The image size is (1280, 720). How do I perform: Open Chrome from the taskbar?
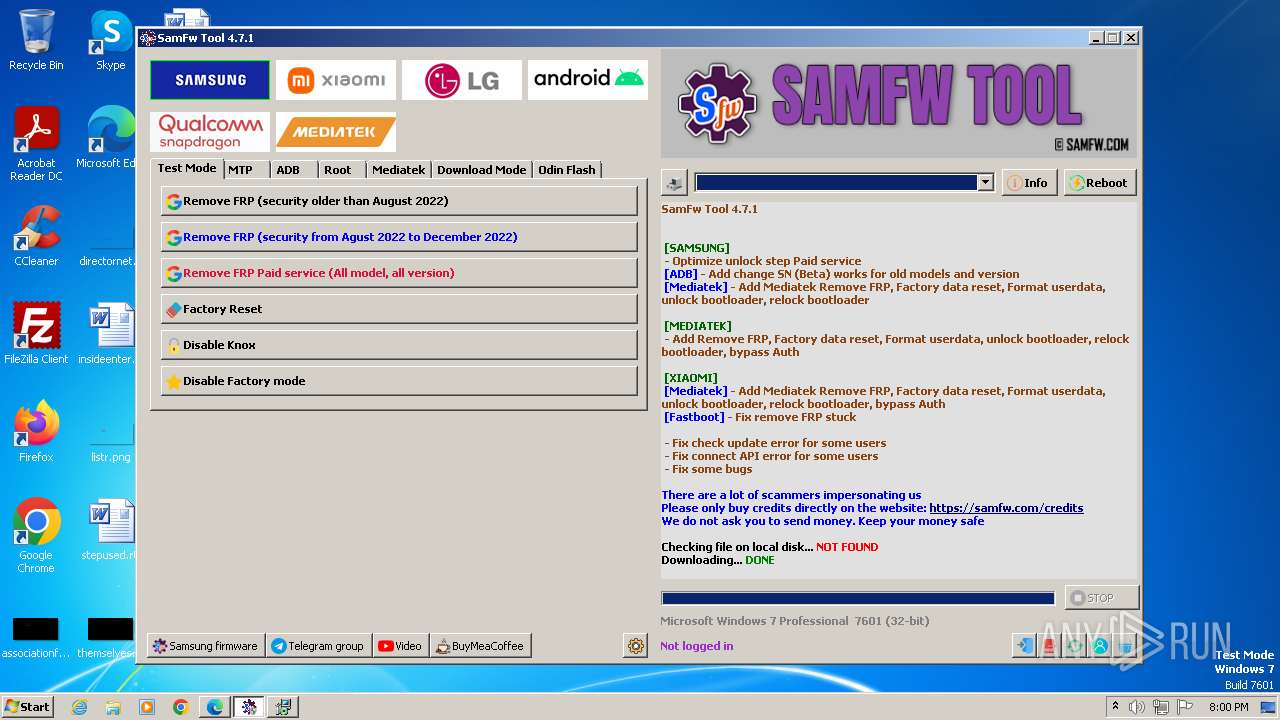tap(181, 707)
